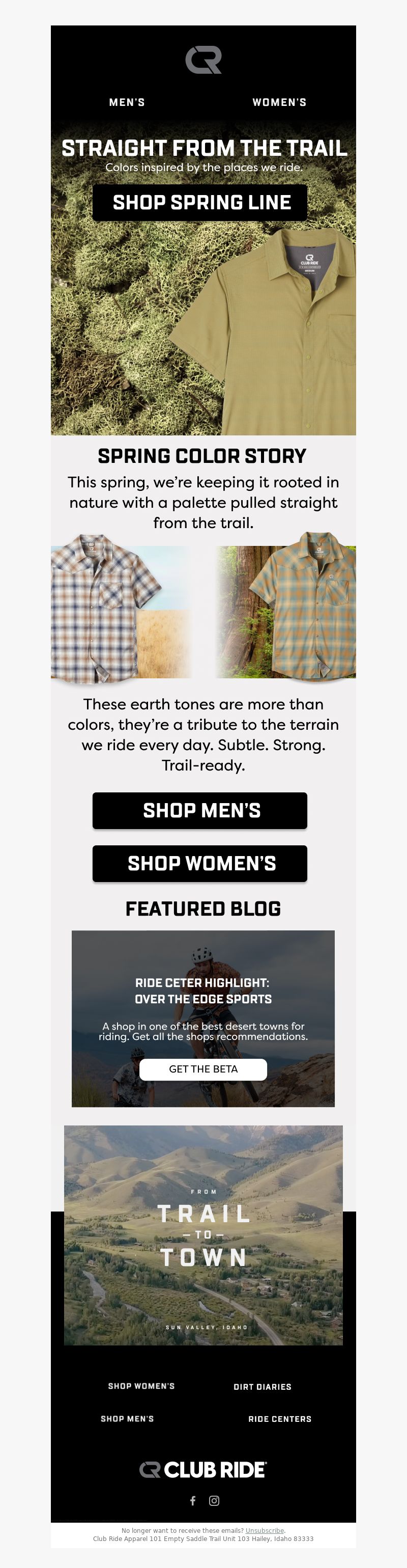407x1568 pixels.
Task: Select the blue and tan plaid shirt image
Action: click(x=122, y=609)
